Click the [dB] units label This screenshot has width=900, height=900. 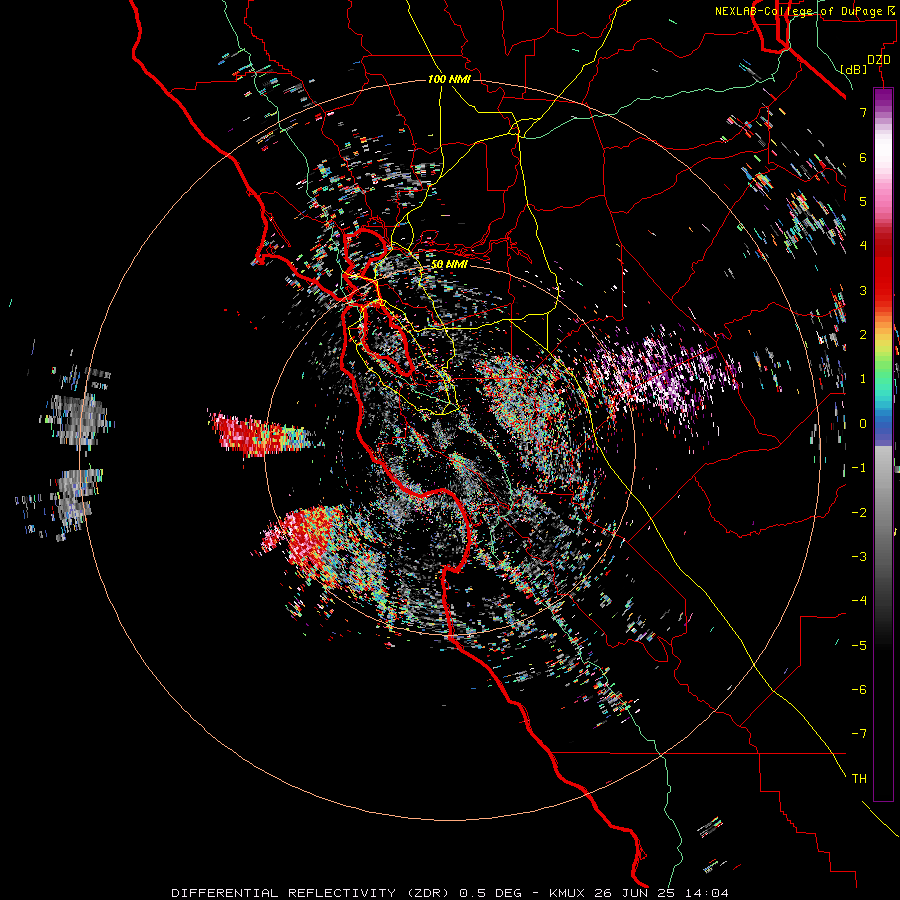pyautogui.click(x=854, y=69)
